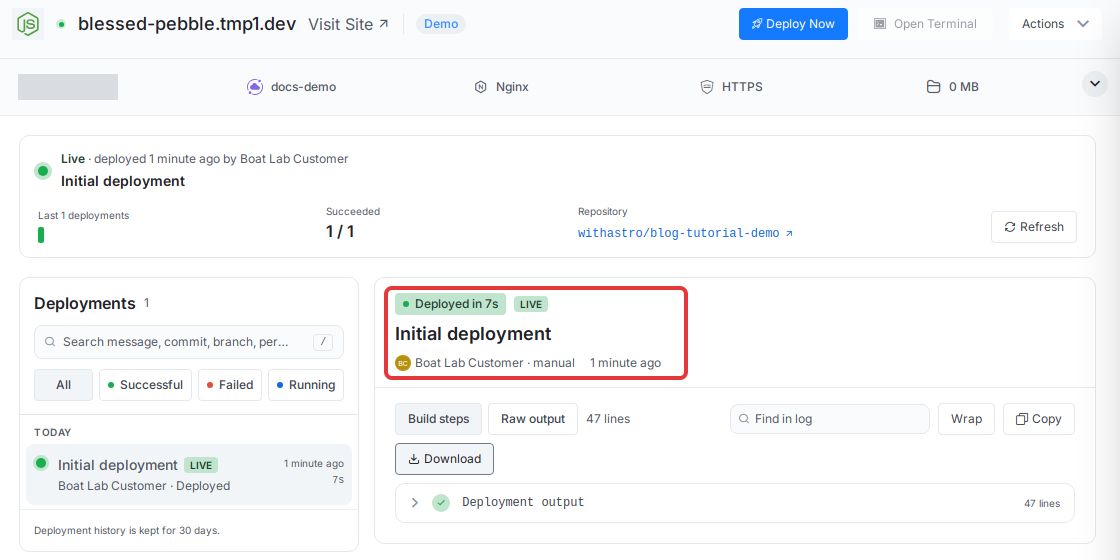The height and width of the screenshot is (560, 1120).
Task: Copy the log output
Action: point(1039,419)
